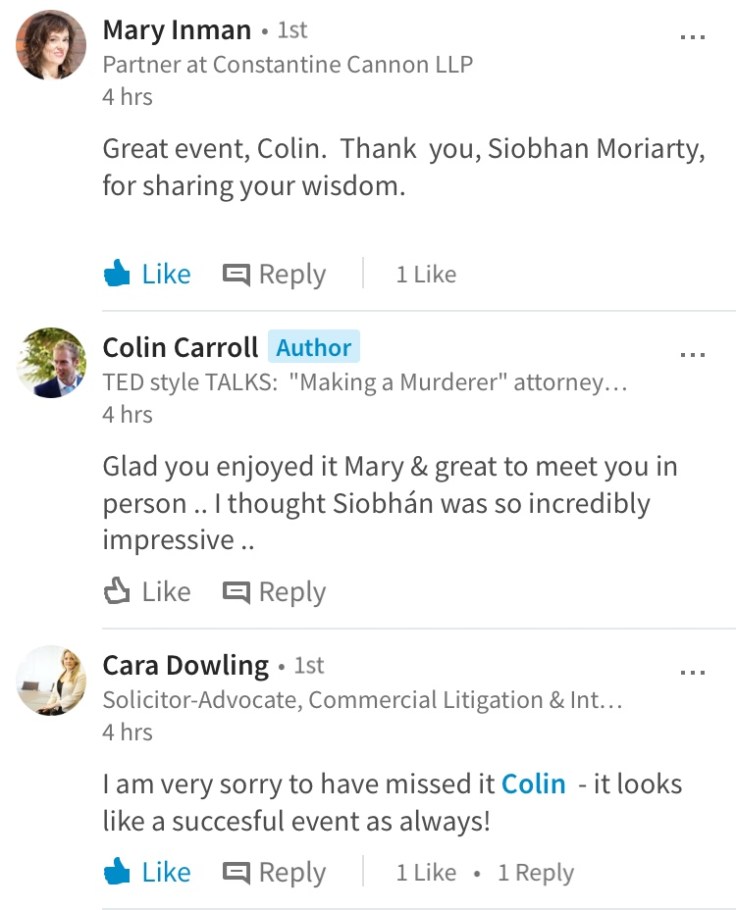View the 1 Like on Cara's comment
This screenshot has height=910, width=736.
tap(426, 873)
